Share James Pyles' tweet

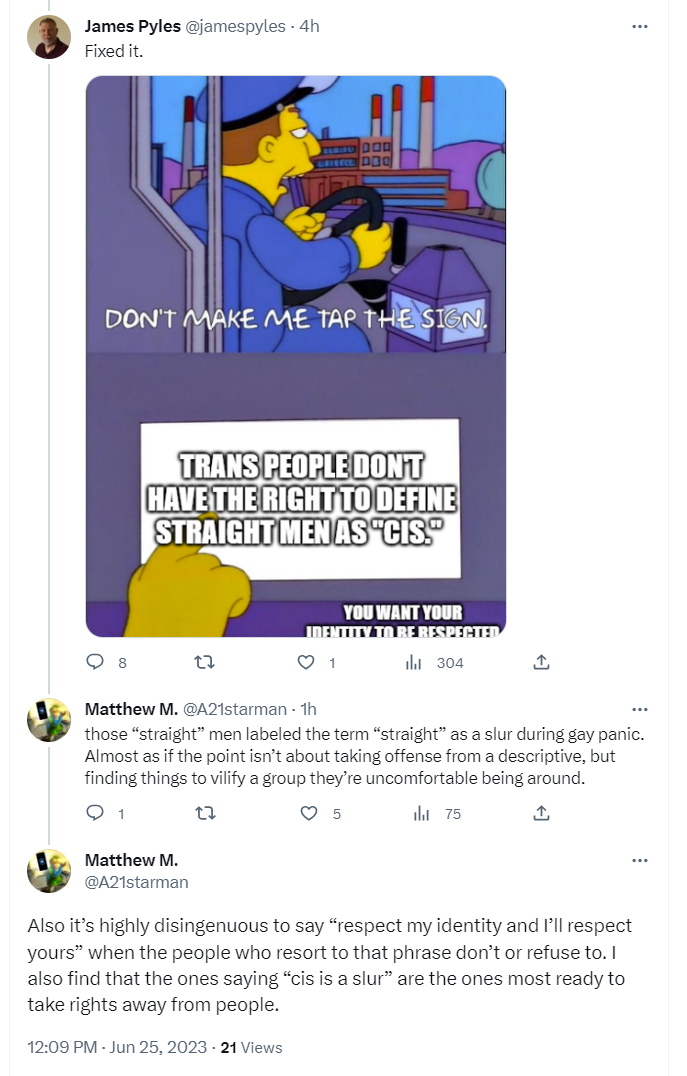[x=541, y=662]
